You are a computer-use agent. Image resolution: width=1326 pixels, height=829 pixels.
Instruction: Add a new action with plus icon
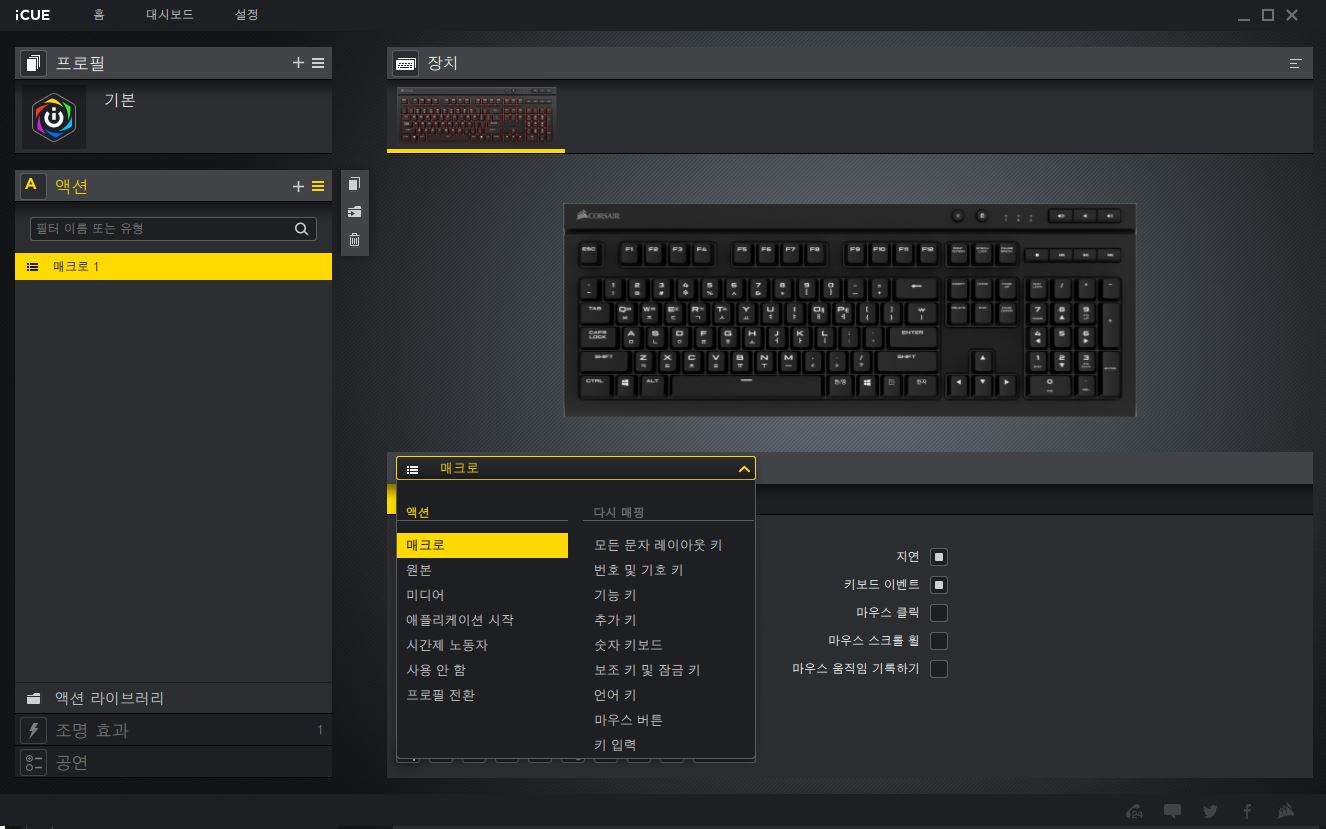click(298, 186)
